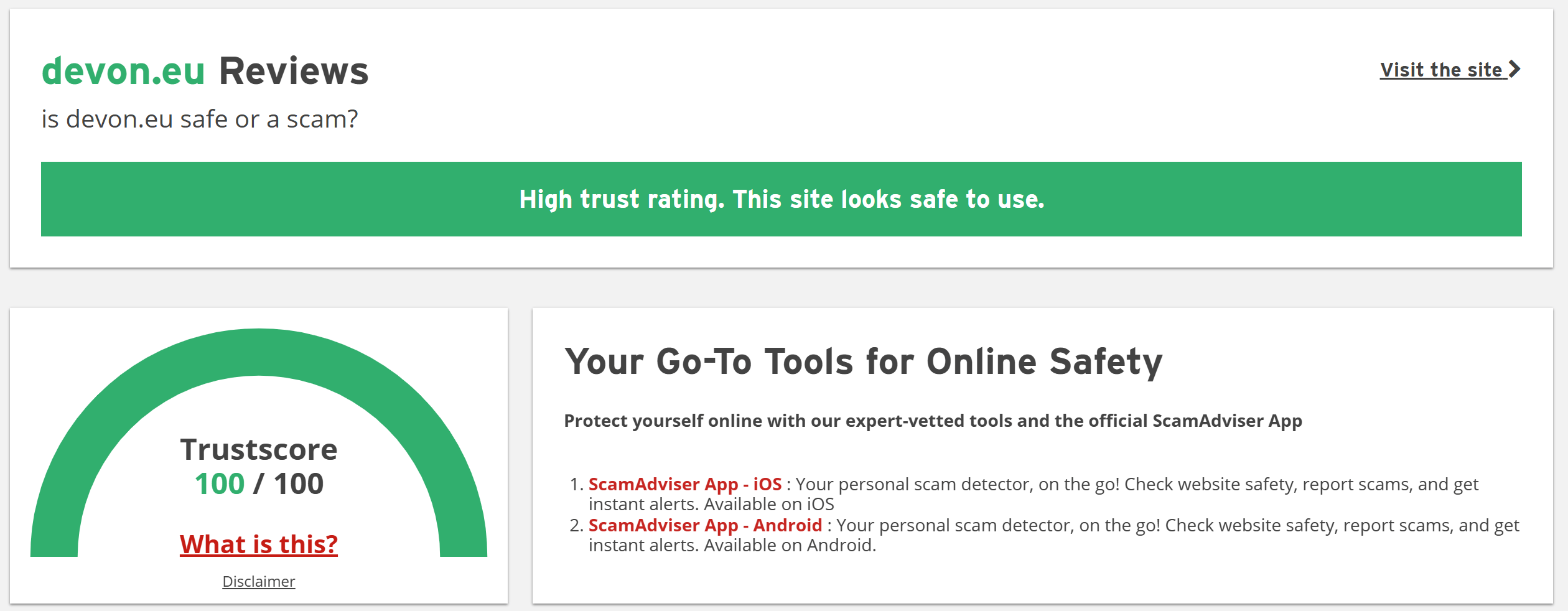Viewport: 1568px width, 611px height.
Task: Click the chevron arrow beside Visit the site
Action: coord(1514,69)
